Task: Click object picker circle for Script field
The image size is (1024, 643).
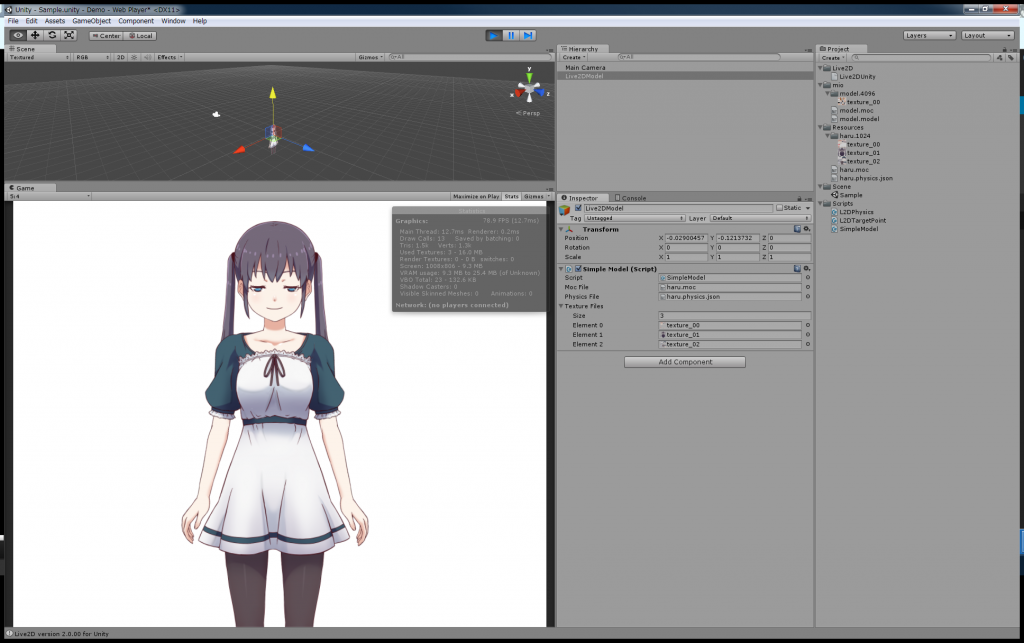Action: [808, 277]
